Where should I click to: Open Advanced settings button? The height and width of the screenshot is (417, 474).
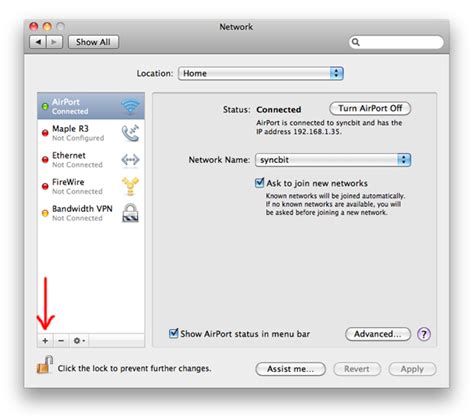(x=378, y=334)
